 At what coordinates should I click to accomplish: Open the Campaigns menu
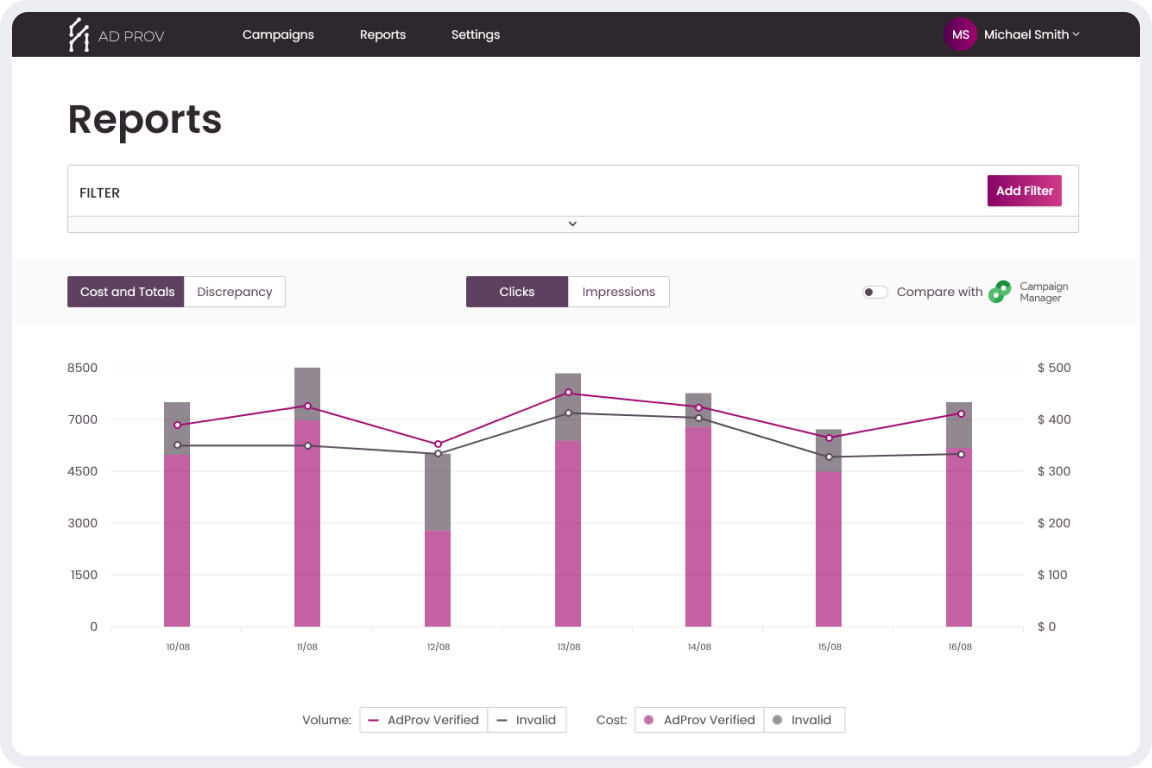tap(278, 35)
